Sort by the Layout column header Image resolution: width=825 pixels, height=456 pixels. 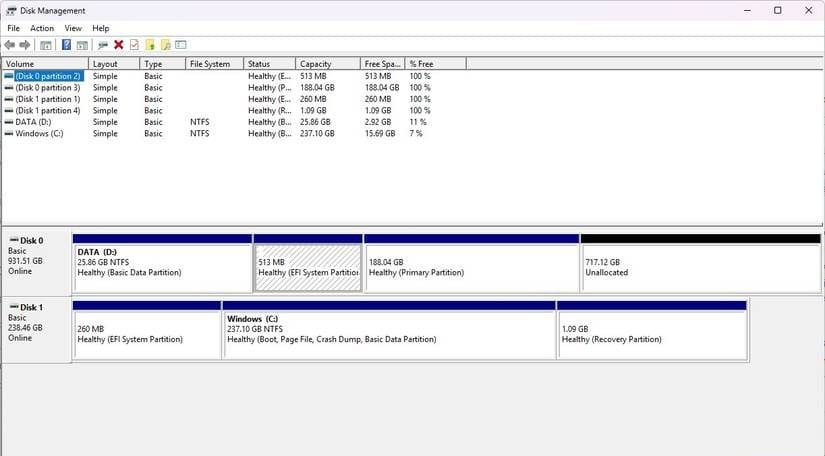point(114,64)
